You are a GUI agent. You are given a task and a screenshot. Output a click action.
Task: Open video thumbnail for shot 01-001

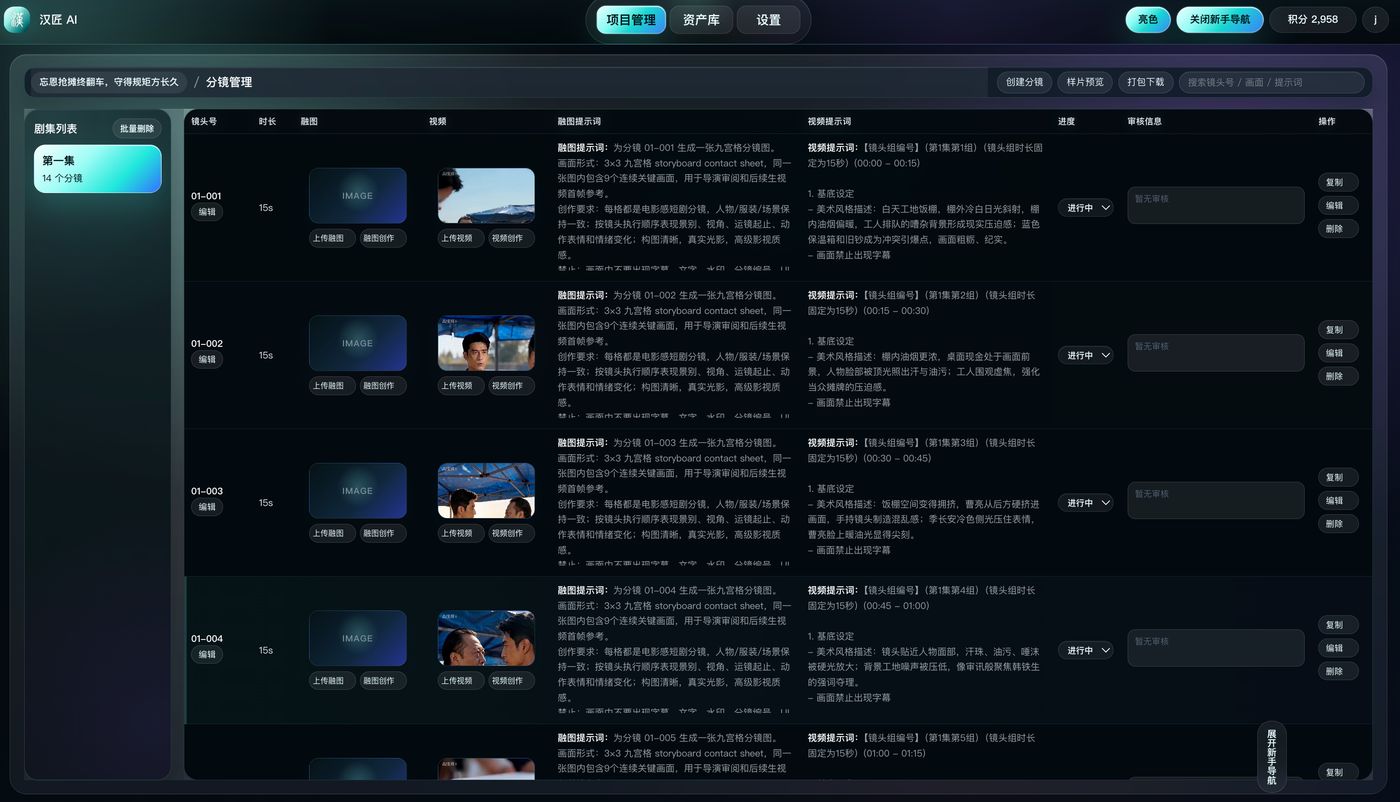click(x=486, y=195)
